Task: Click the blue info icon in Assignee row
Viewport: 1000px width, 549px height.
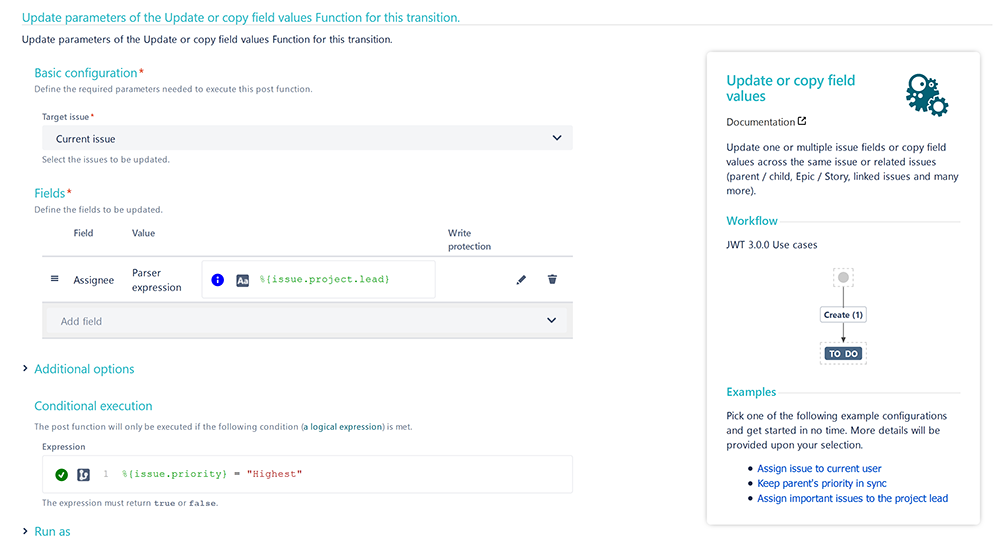Action: tap(217, 279)
